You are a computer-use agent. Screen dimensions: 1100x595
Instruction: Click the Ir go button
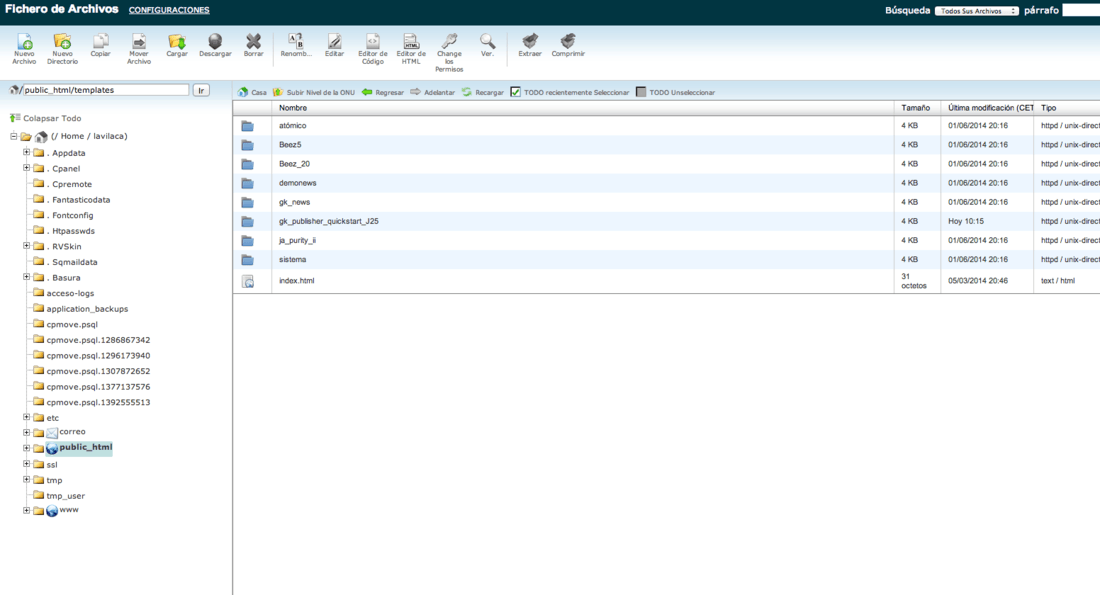201,90
